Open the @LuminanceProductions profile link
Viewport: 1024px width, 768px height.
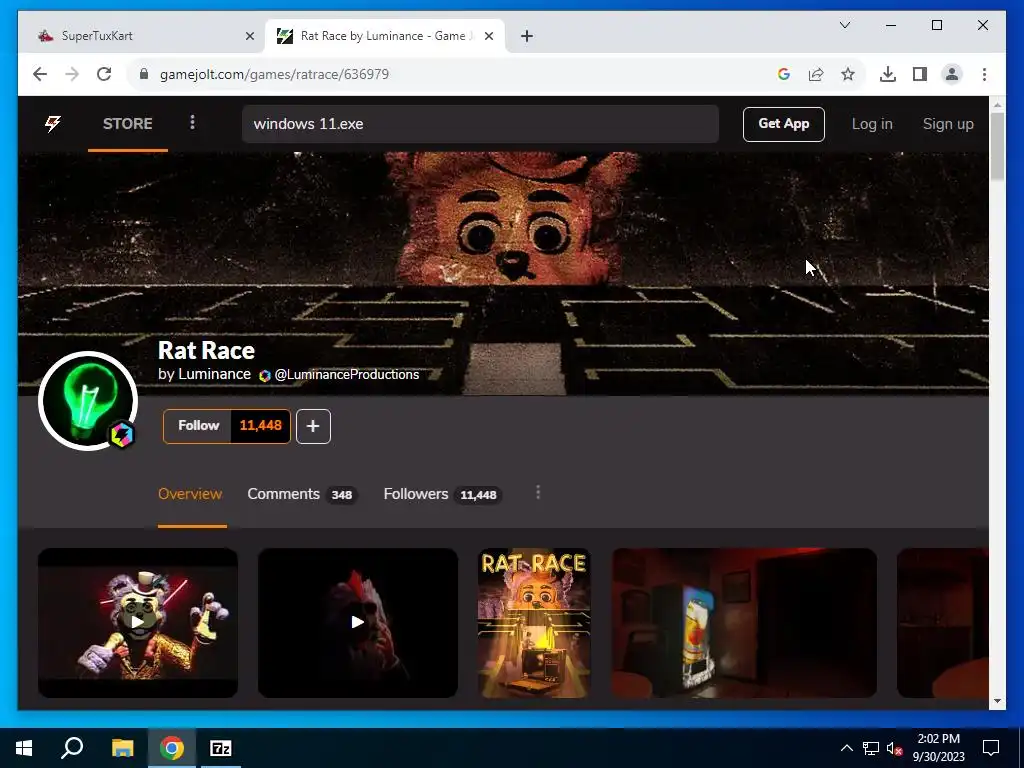tap(347, 374)
